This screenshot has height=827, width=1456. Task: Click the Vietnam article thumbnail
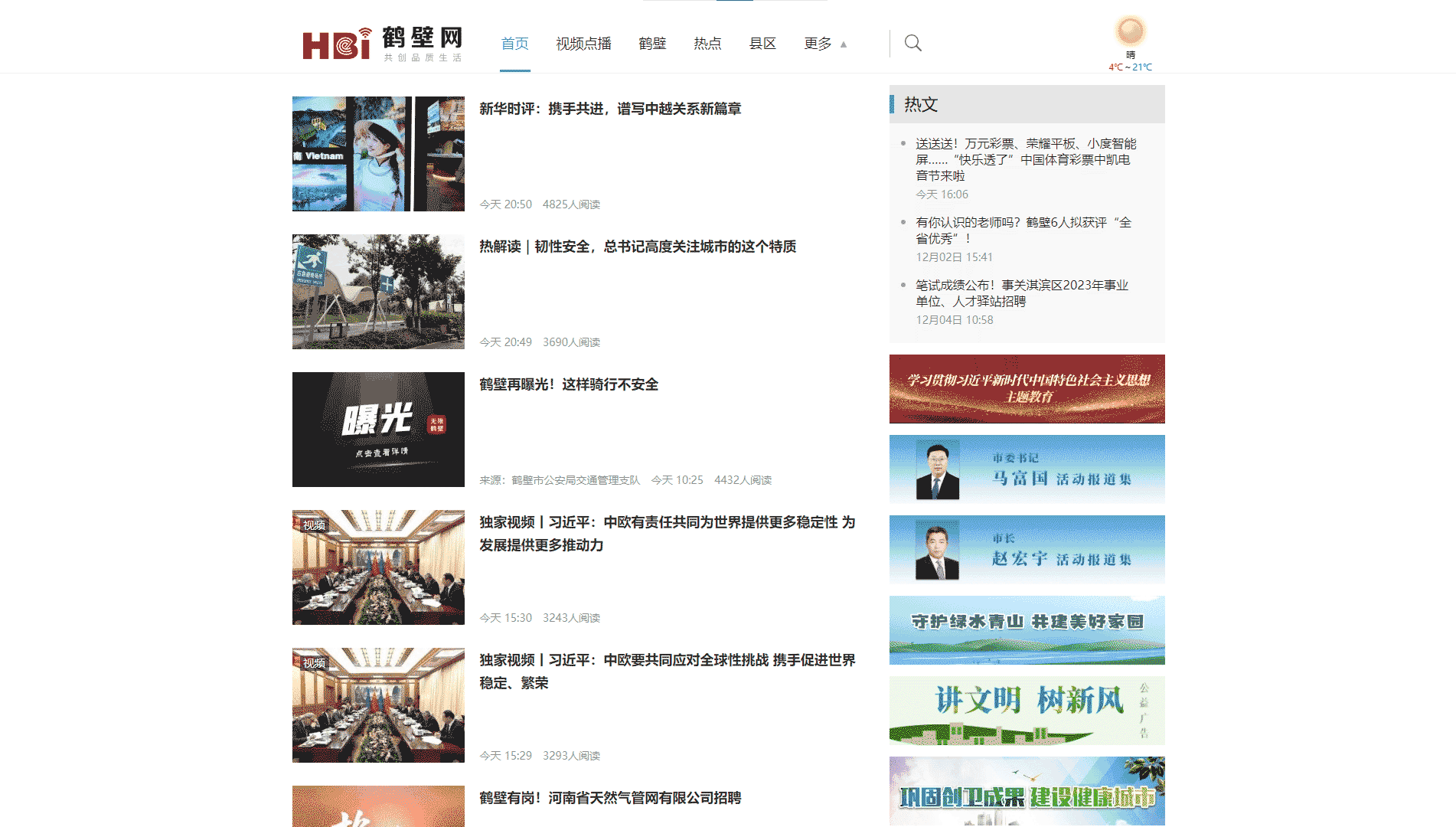coord(378,154)
